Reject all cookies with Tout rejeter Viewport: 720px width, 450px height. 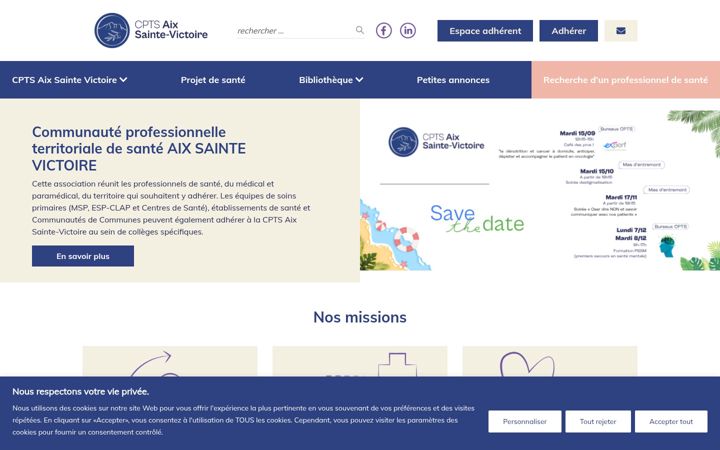598,422
